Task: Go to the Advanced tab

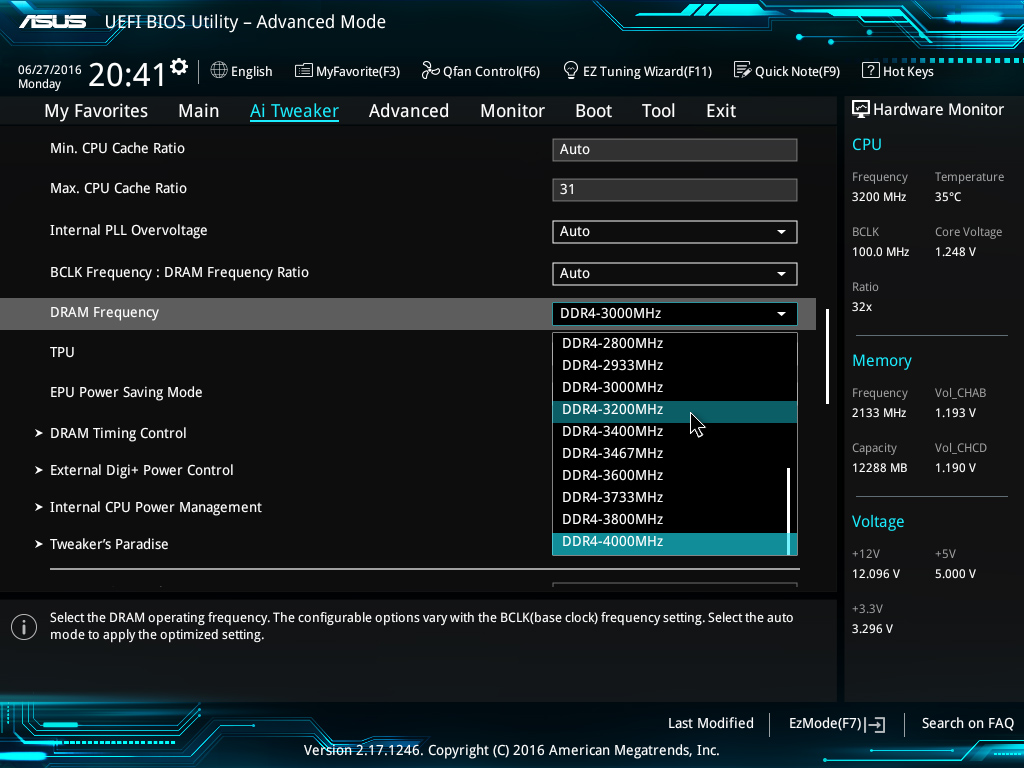Action: pos(409,111)
